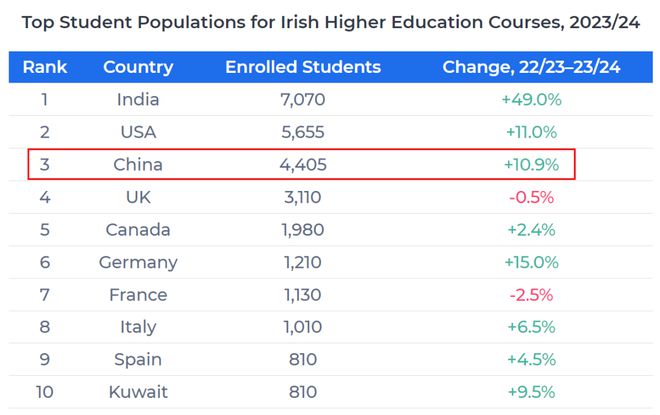660x415 pixels.
Task: Select the USA country cell
Action: point(138,132)
